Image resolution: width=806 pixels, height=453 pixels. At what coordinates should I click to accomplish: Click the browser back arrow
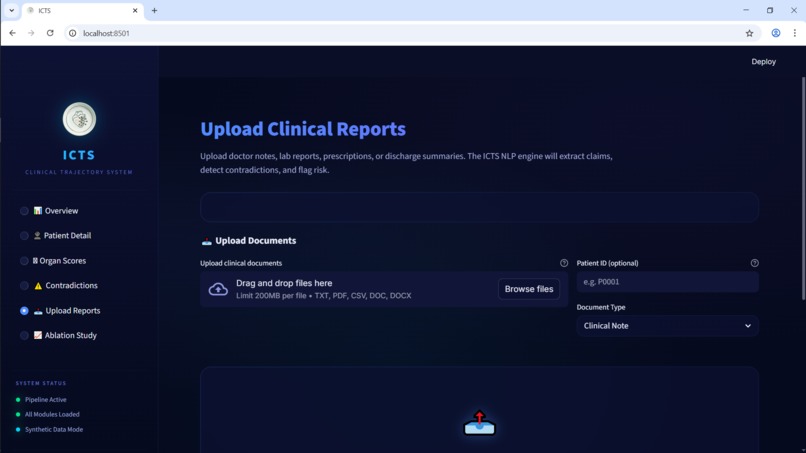click(12, 33)
